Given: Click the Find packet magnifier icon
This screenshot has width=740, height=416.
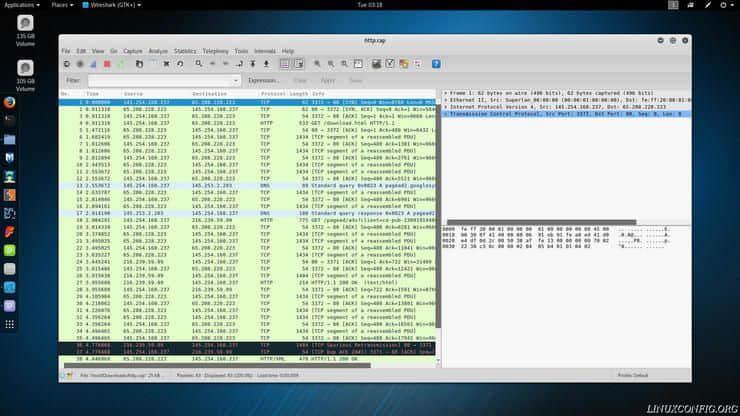Looking at the screenshot, I should (x=198, y=64).
